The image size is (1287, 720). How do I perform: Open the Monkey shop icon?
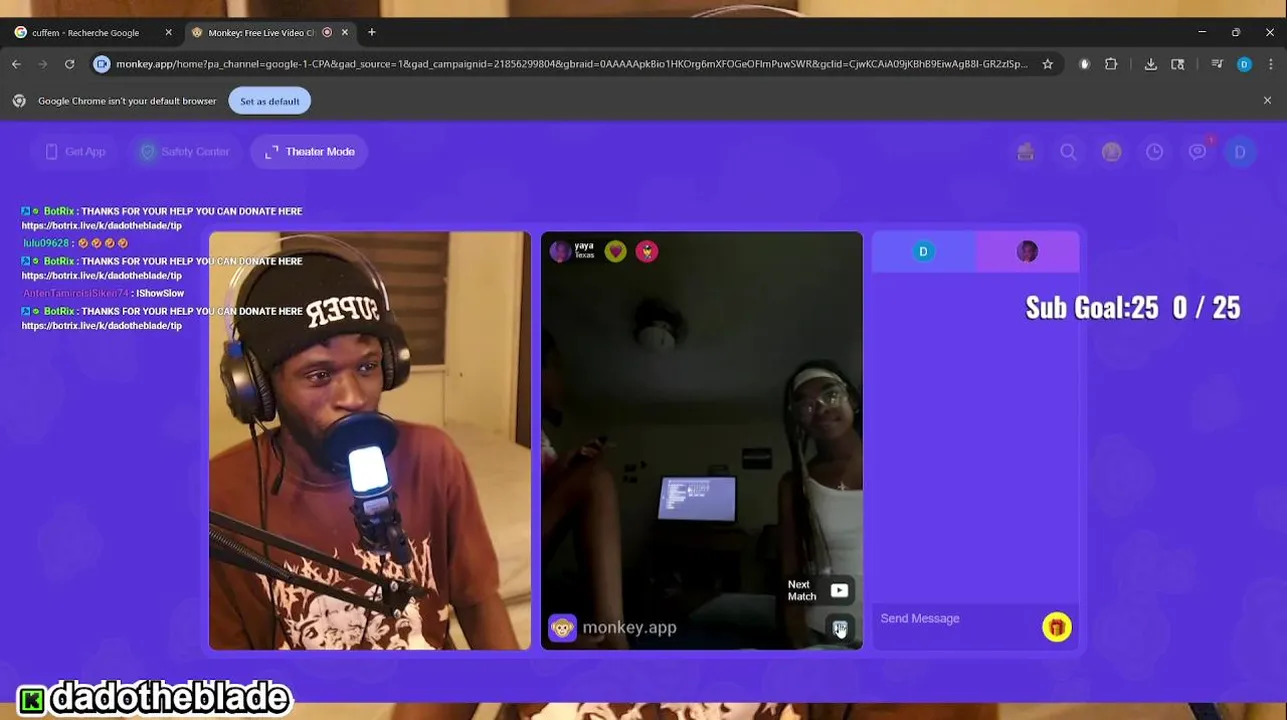click(1025, 152)
